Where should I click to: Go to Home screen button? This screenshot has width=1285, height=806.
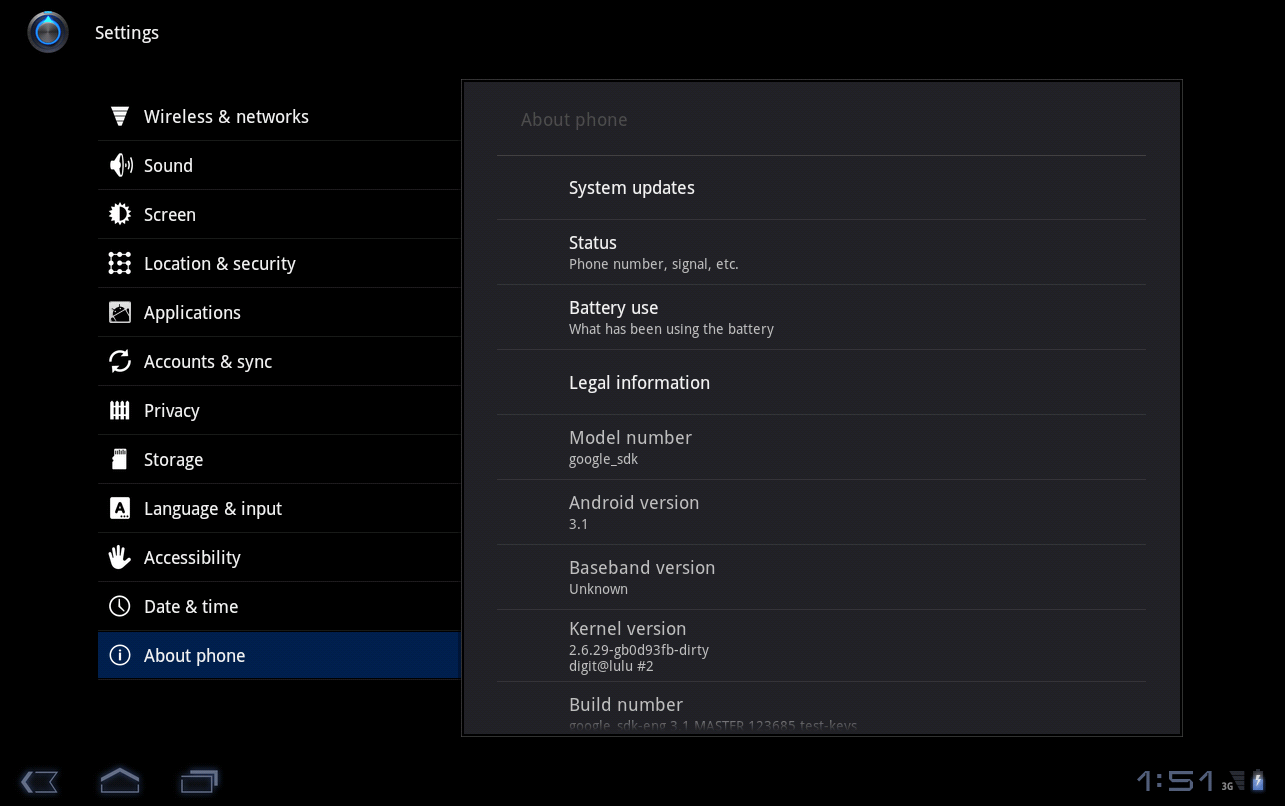pyautogui.click(x=120, y=780)
